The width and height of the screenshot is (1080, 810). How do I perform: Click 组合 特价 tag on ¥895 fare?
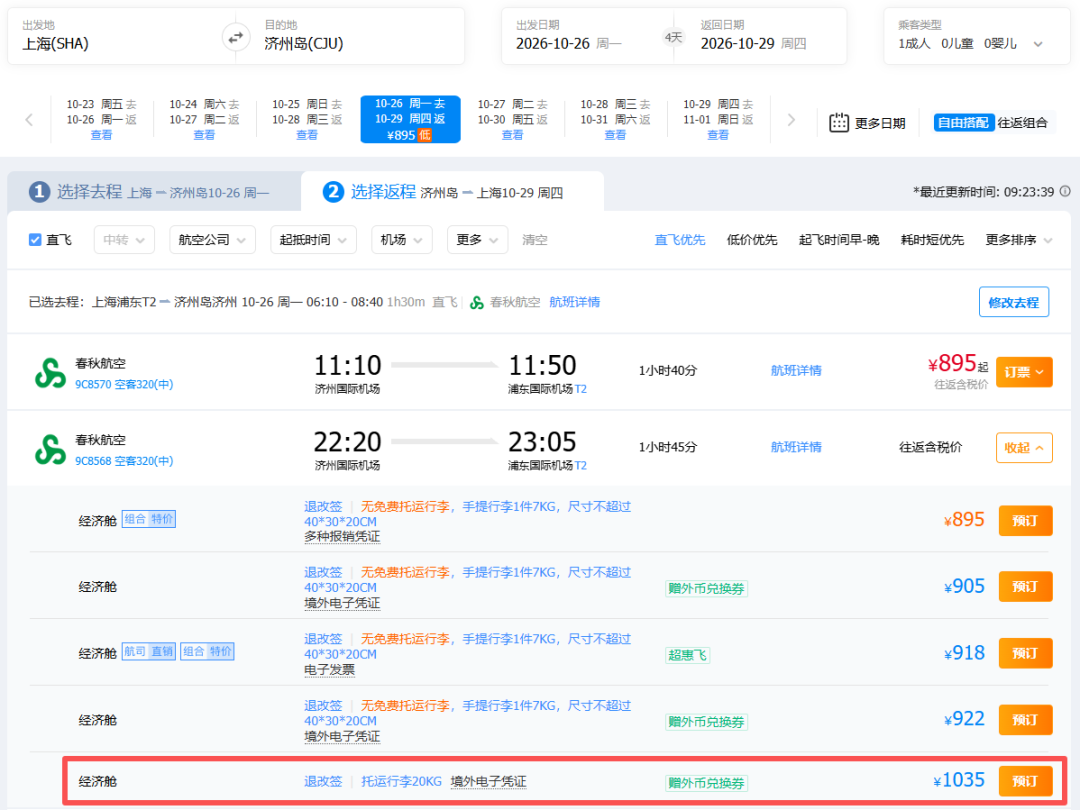coord(149,519)
